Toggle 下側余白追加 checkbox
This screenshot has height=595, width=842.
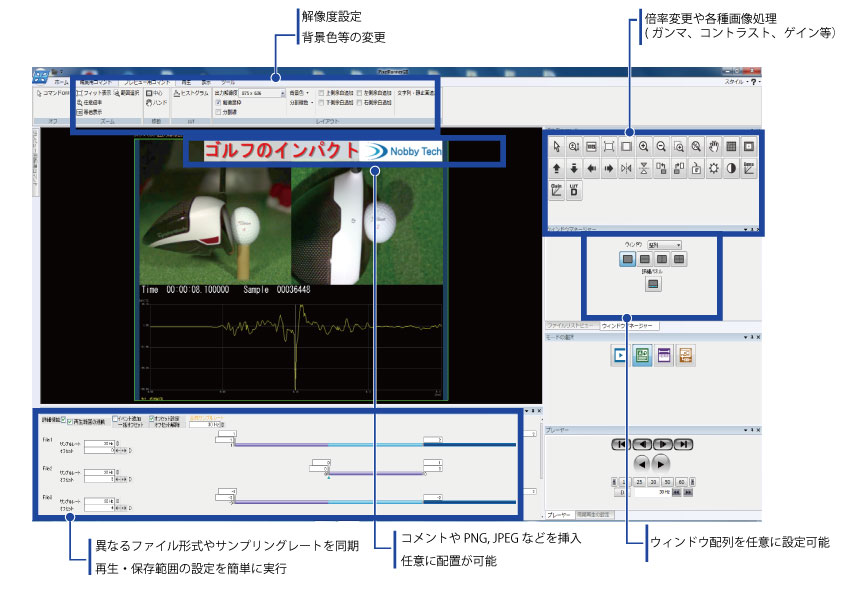321,103
